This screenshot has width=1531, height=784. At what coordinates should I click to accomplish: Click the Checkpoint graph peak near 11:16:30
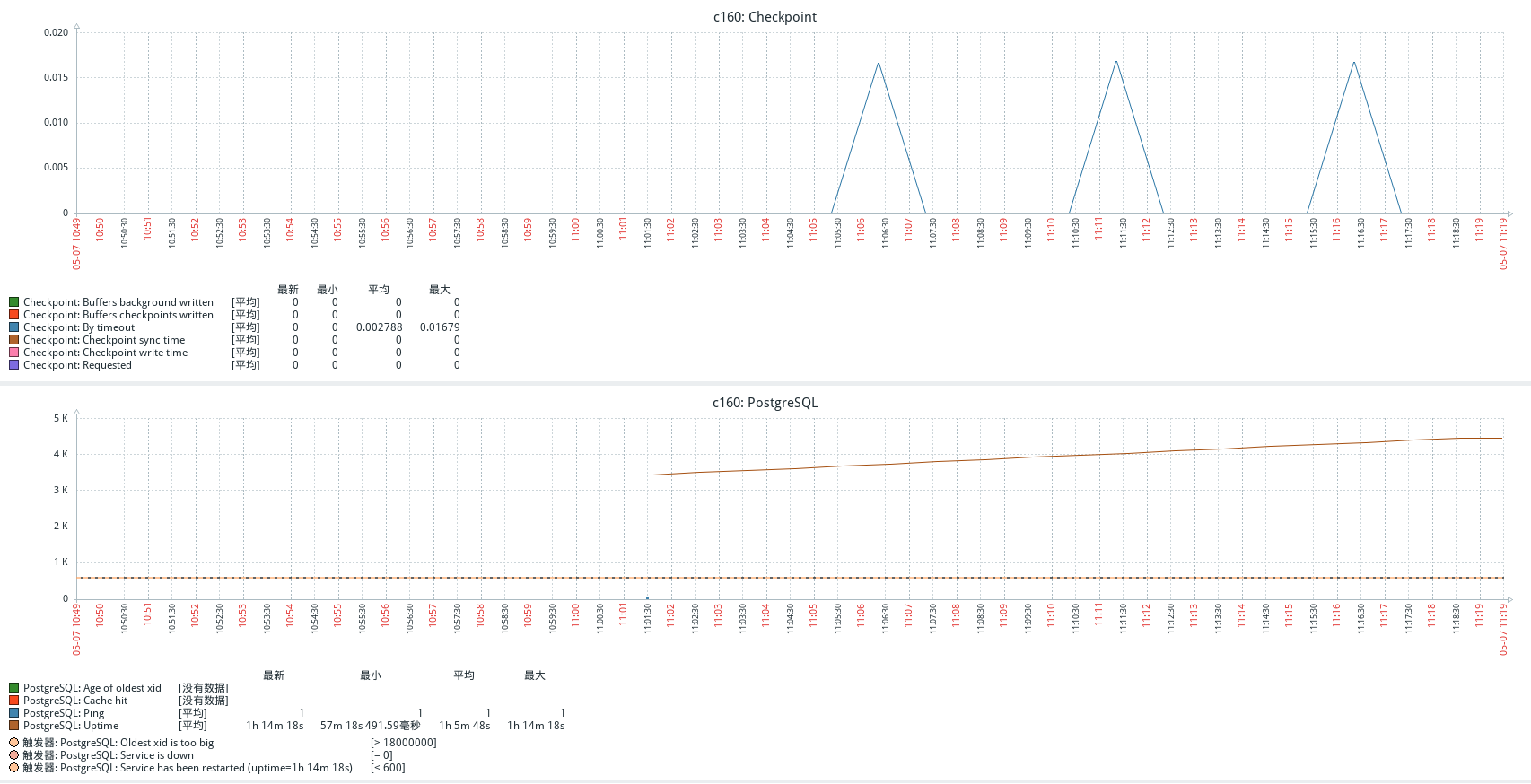pos(1354,63)
